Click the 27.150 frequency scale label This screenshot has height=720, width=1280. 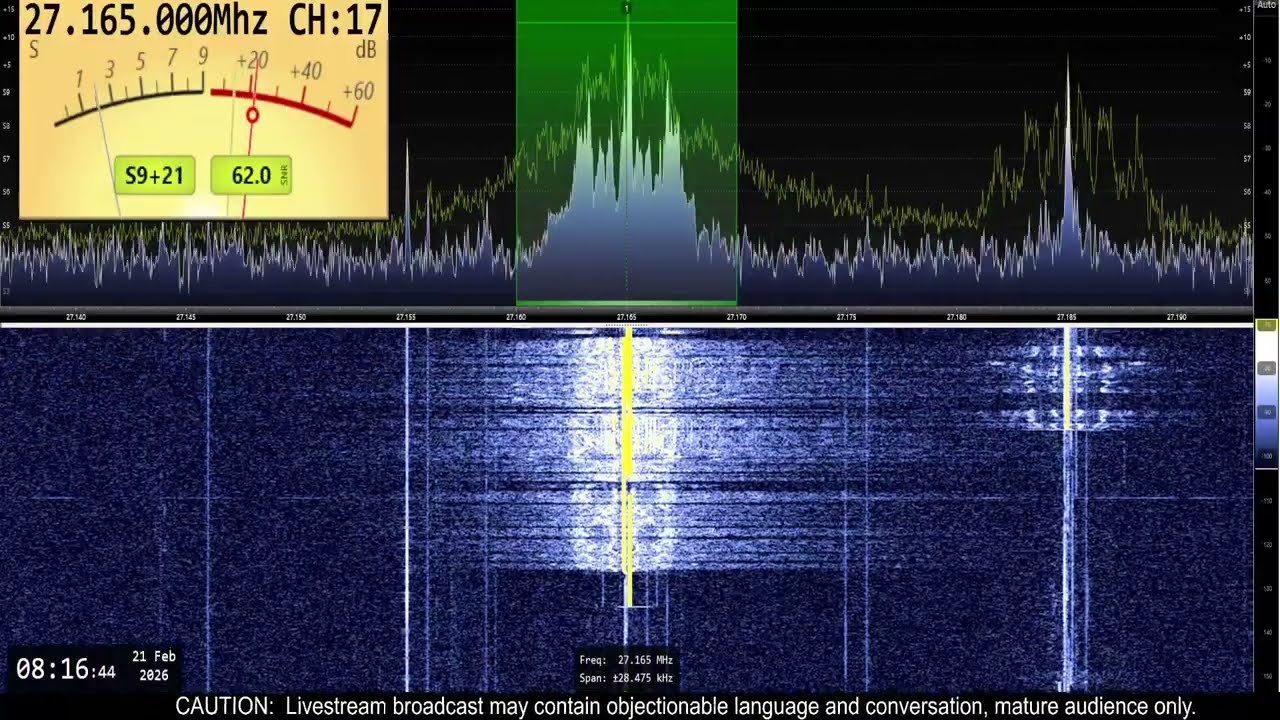click(296, 317)
